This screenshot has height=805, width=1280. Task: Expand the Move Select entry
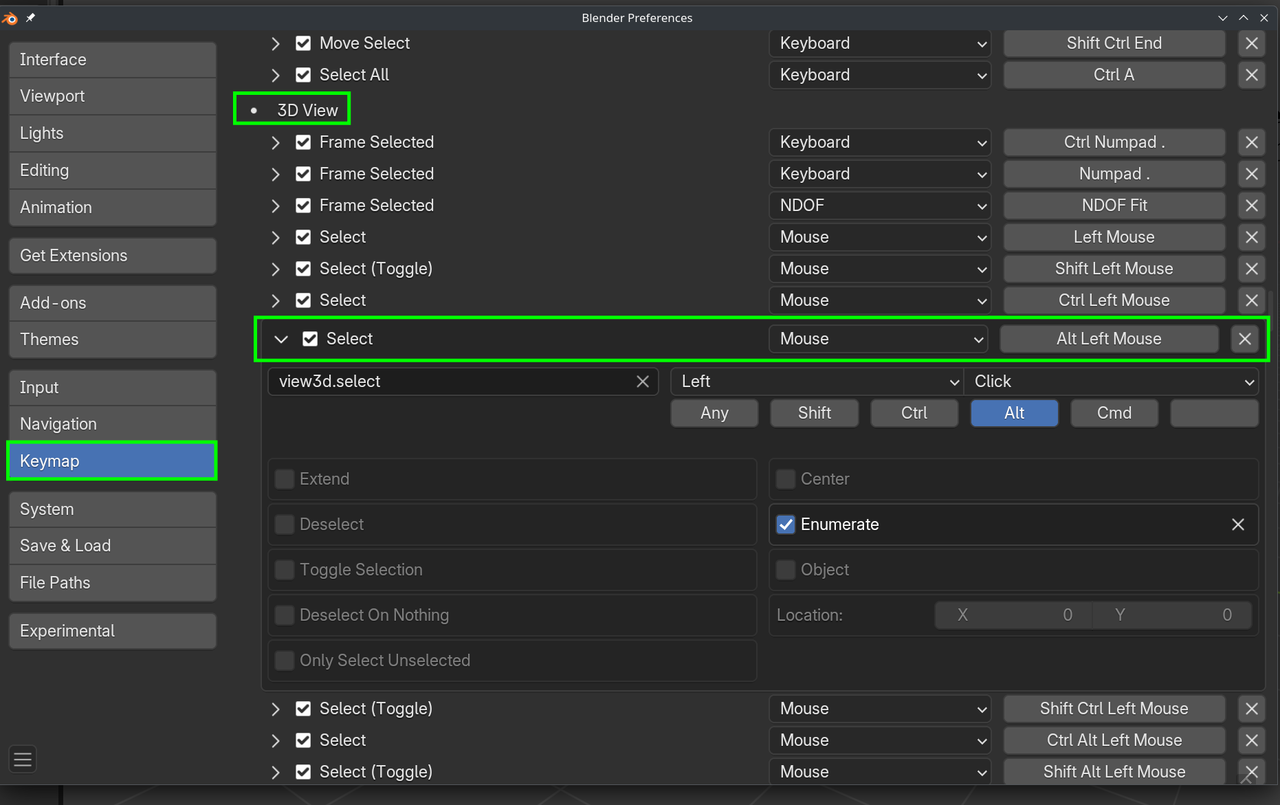[x=276, y=43]
